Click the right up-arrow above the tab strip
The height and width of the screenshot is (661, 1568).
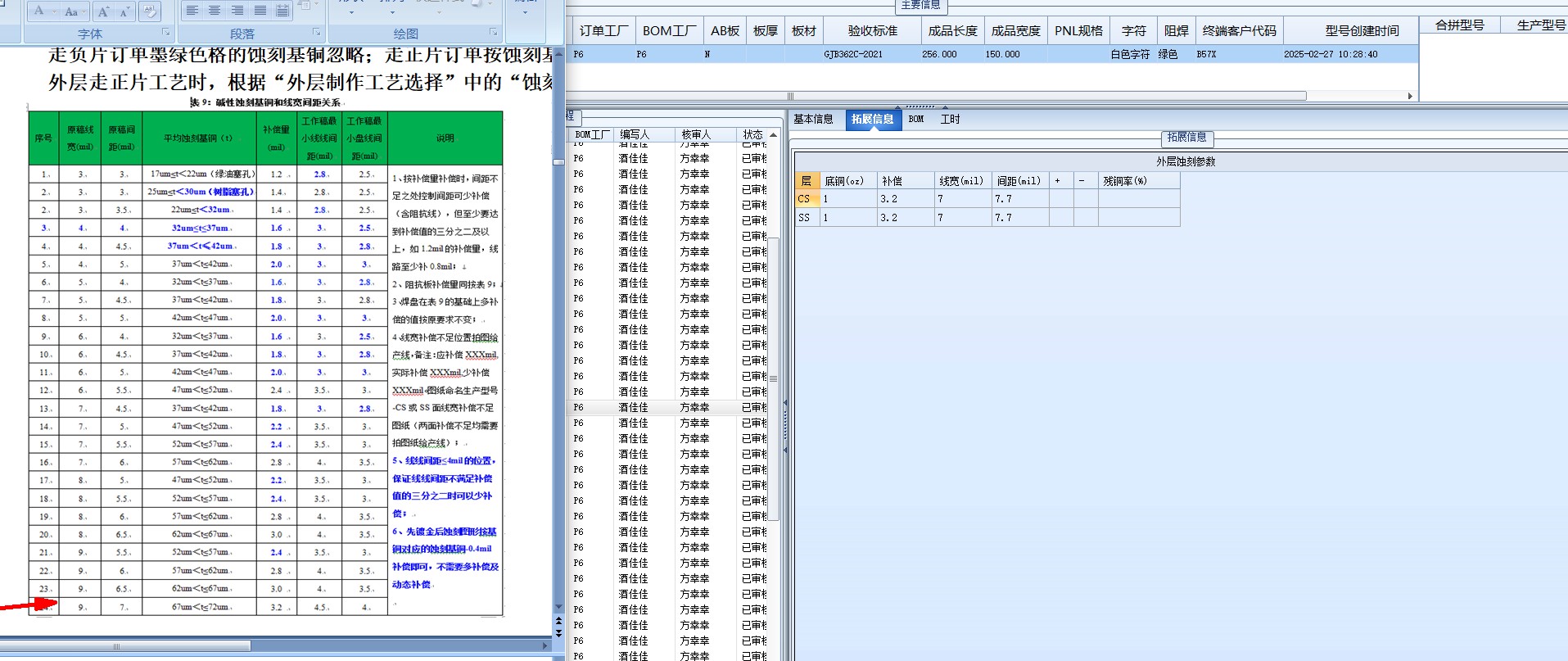945,107
